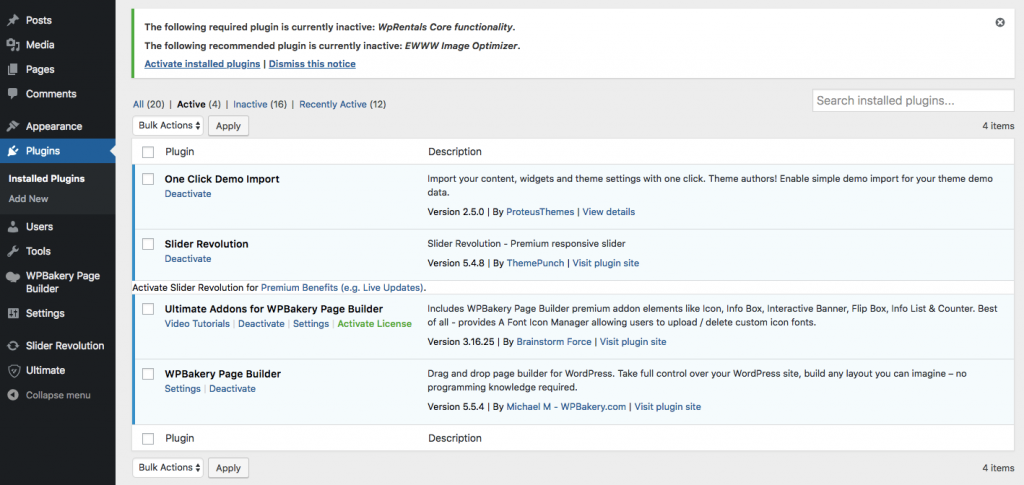Click the Ultimate shield icon
Screen dimensions: 1024x485
tap(12, 370)
